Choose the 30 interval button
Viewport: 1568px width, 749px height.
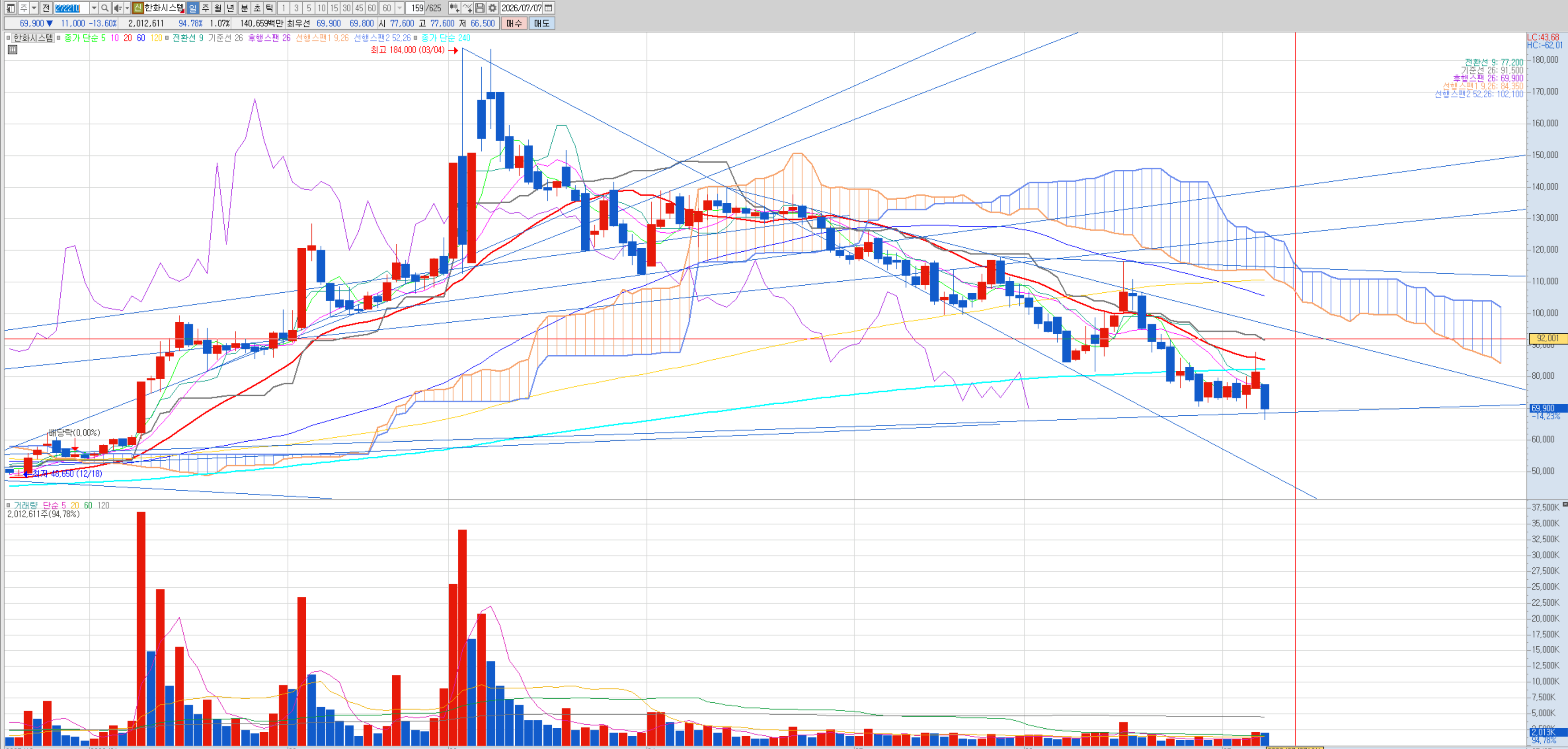[347, 8]
